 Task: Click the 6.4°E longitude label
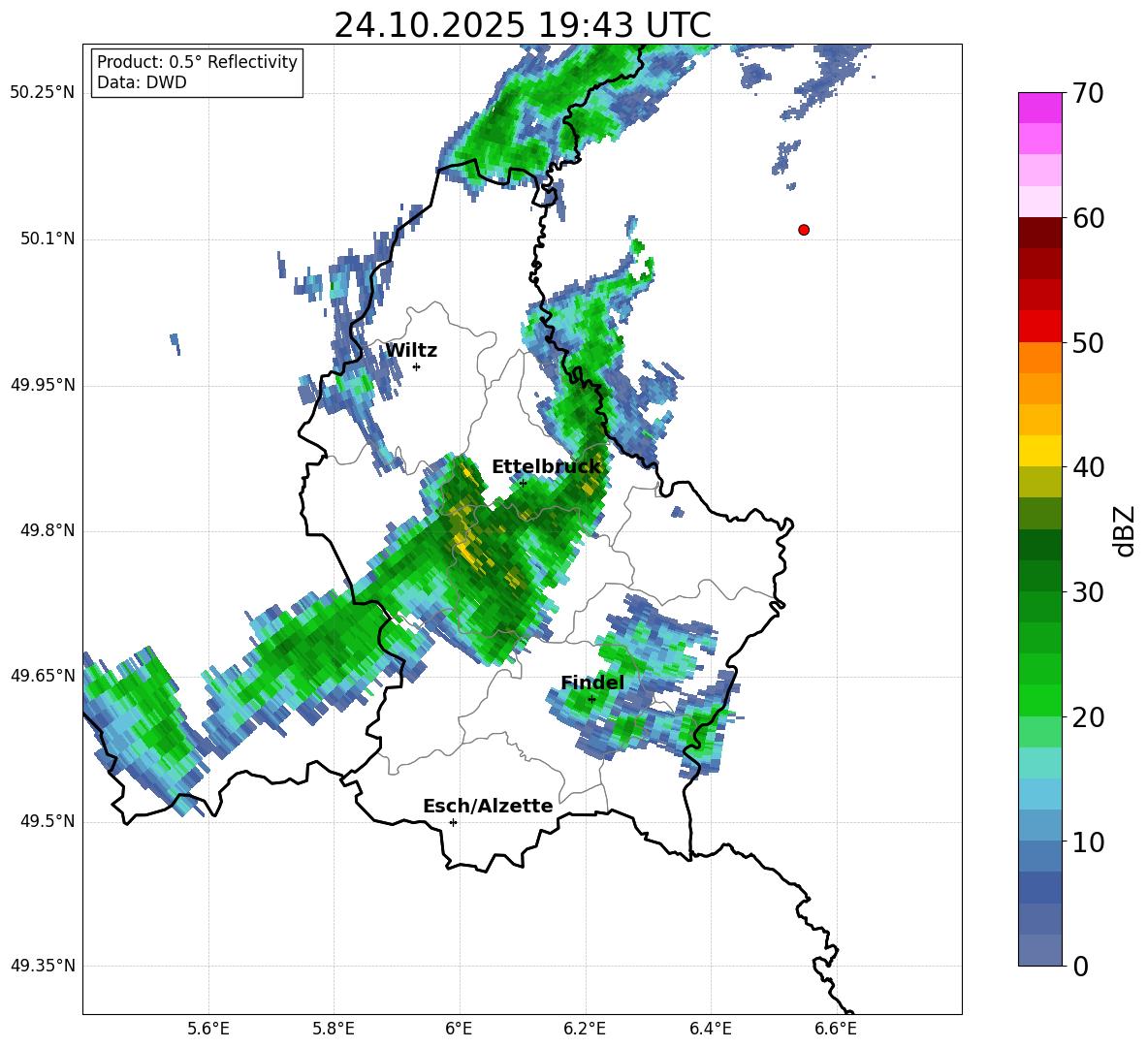coord(710,1029)
